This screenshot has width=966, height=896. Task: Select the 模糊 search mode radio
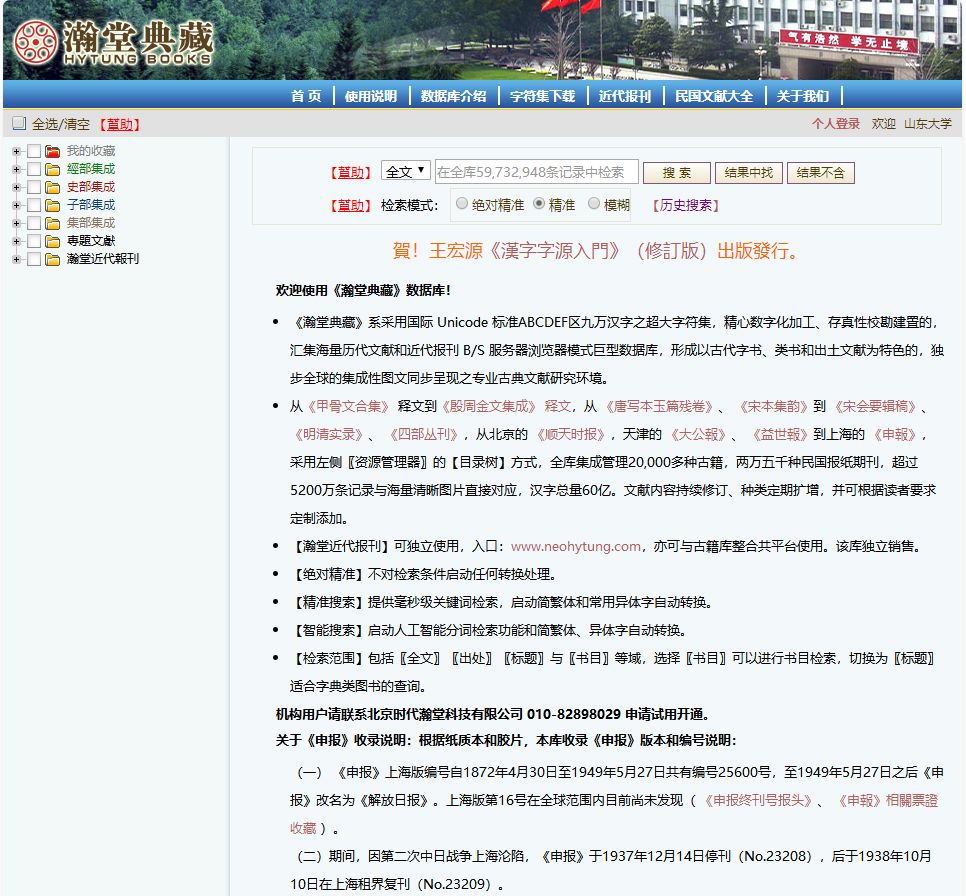tap(594, 203)
